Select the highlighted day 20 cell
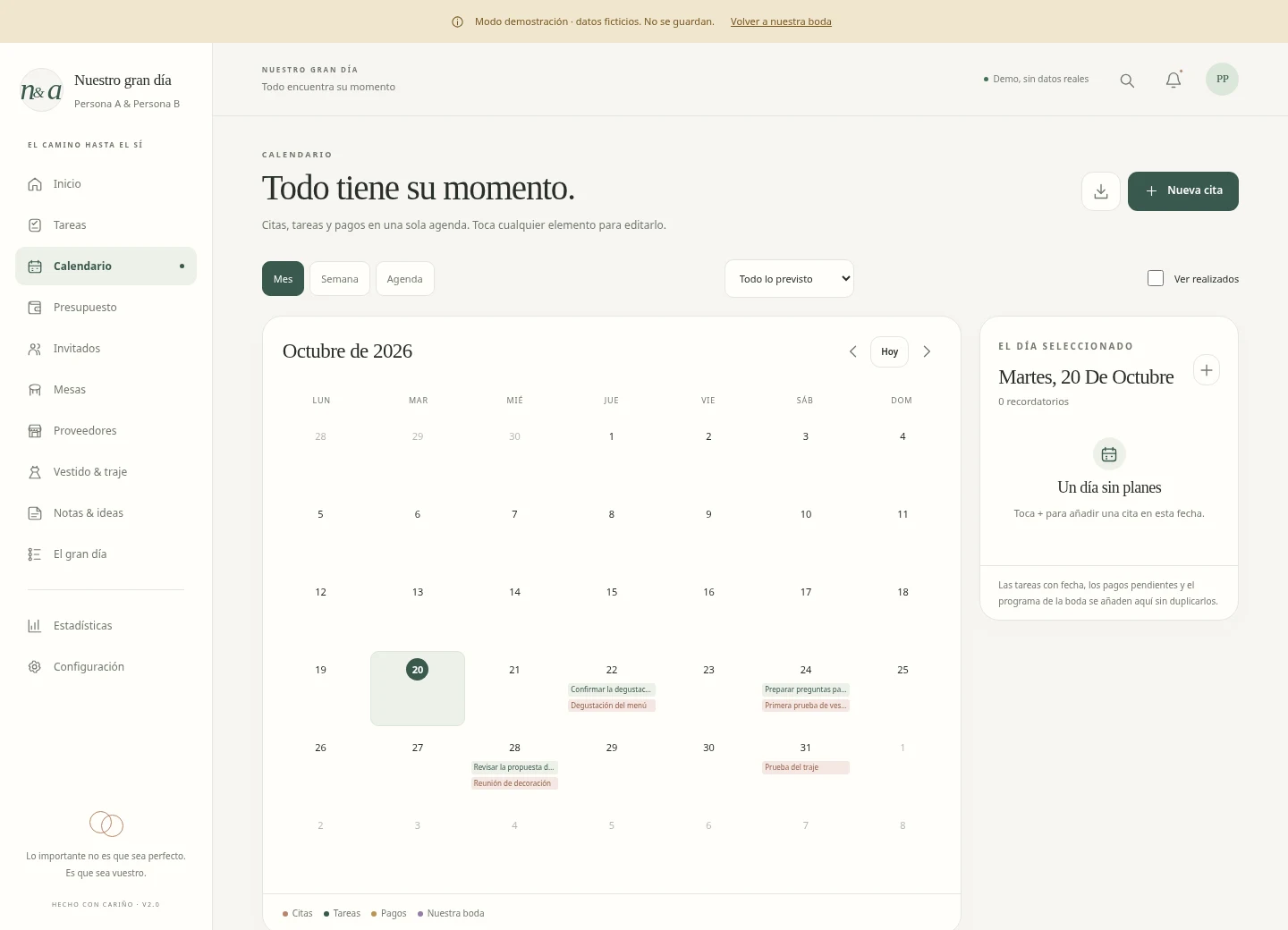Image resolution: width=1288 pixels, height=930 pixels. [x=418, y=689]
